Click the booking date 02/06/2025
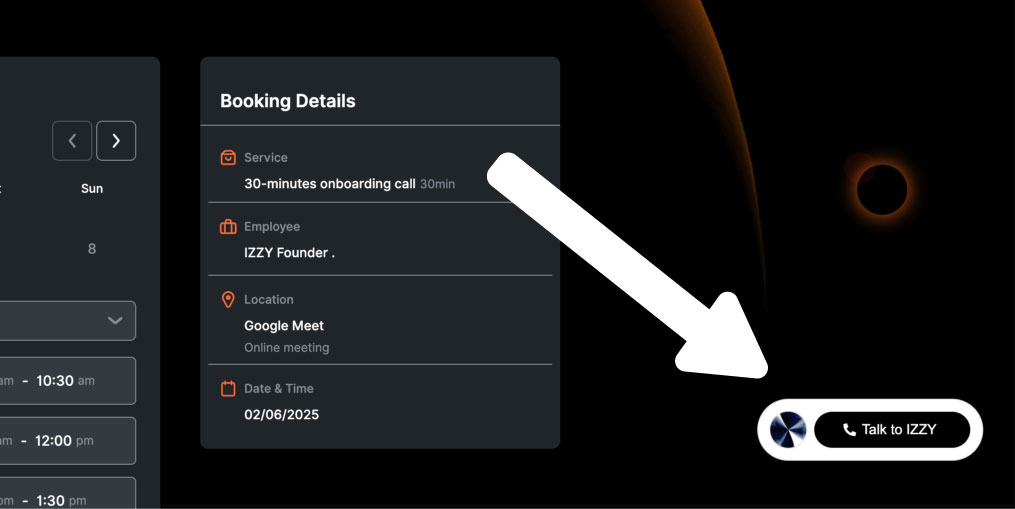1015x509 pixels. pyautogui.click(x=282, y=414)
